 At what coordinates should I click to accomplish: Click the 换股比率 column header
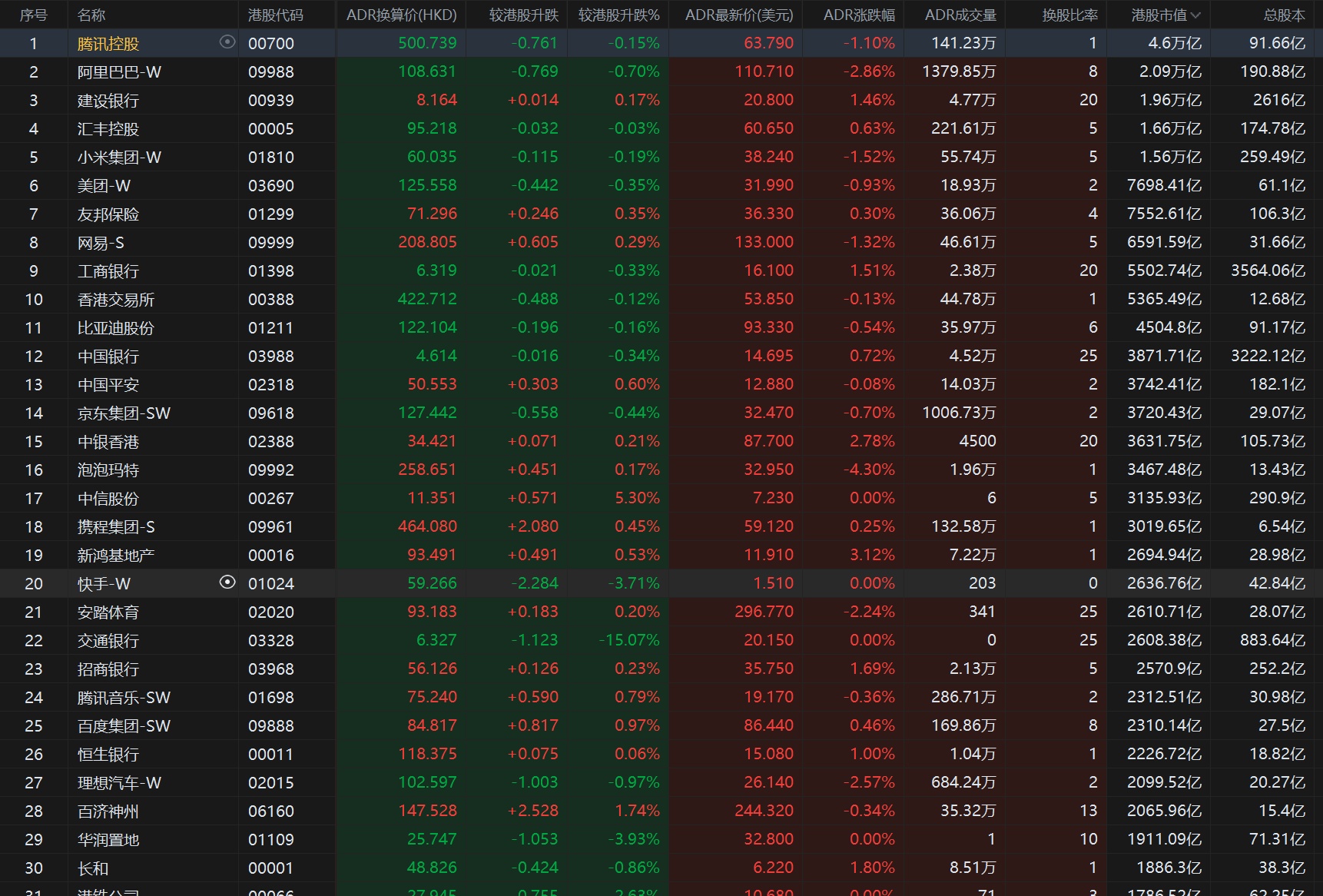tap(1069, 15)
